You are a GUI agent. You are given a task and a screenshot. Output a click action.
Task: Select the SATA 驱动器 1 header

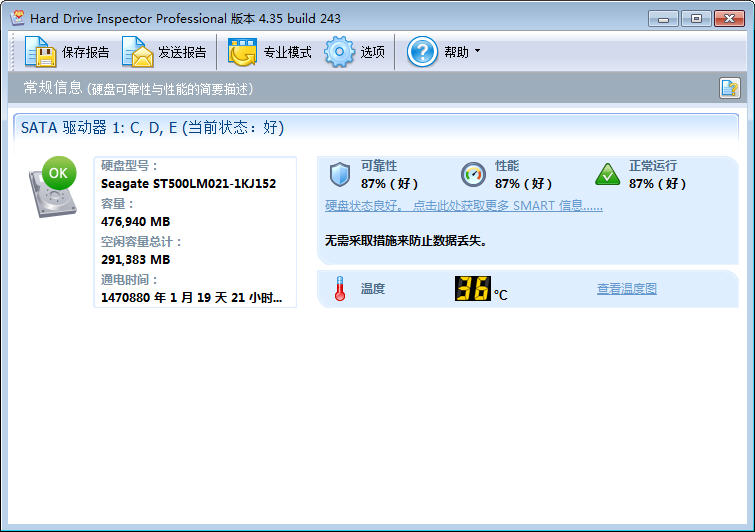(152, 128)
